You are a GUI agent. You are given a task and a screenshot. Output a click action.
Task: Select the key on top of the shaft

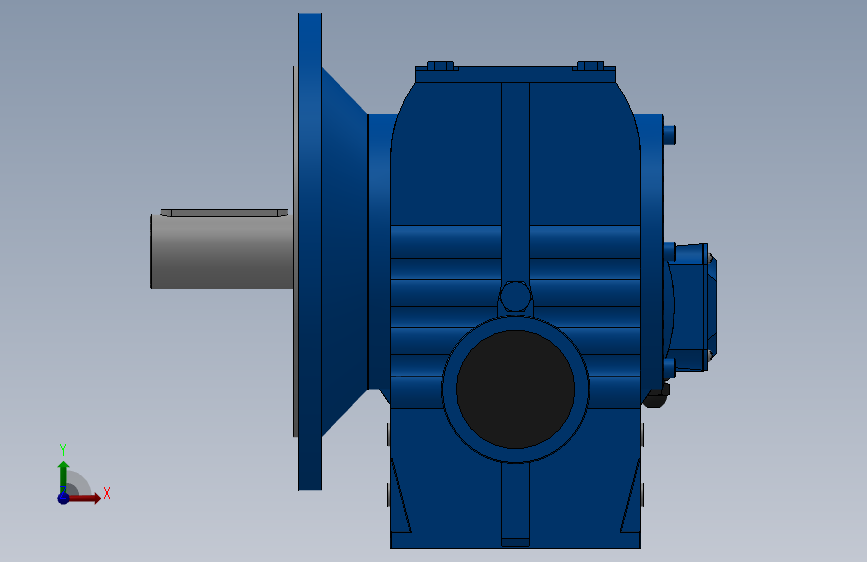(x=224, y=212)
